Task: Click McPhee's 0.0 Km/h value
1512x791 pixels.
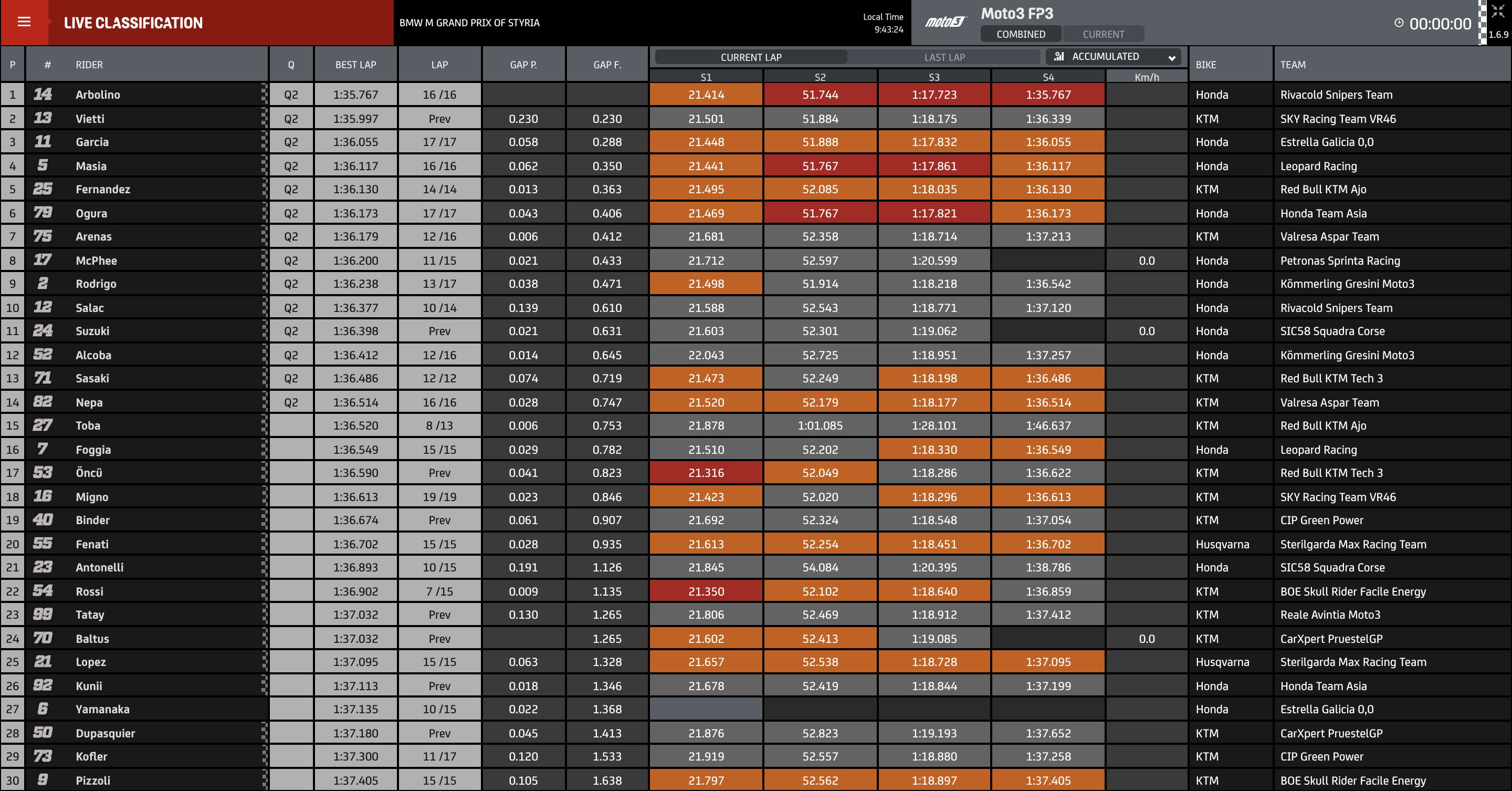Action: point(1147,261)
